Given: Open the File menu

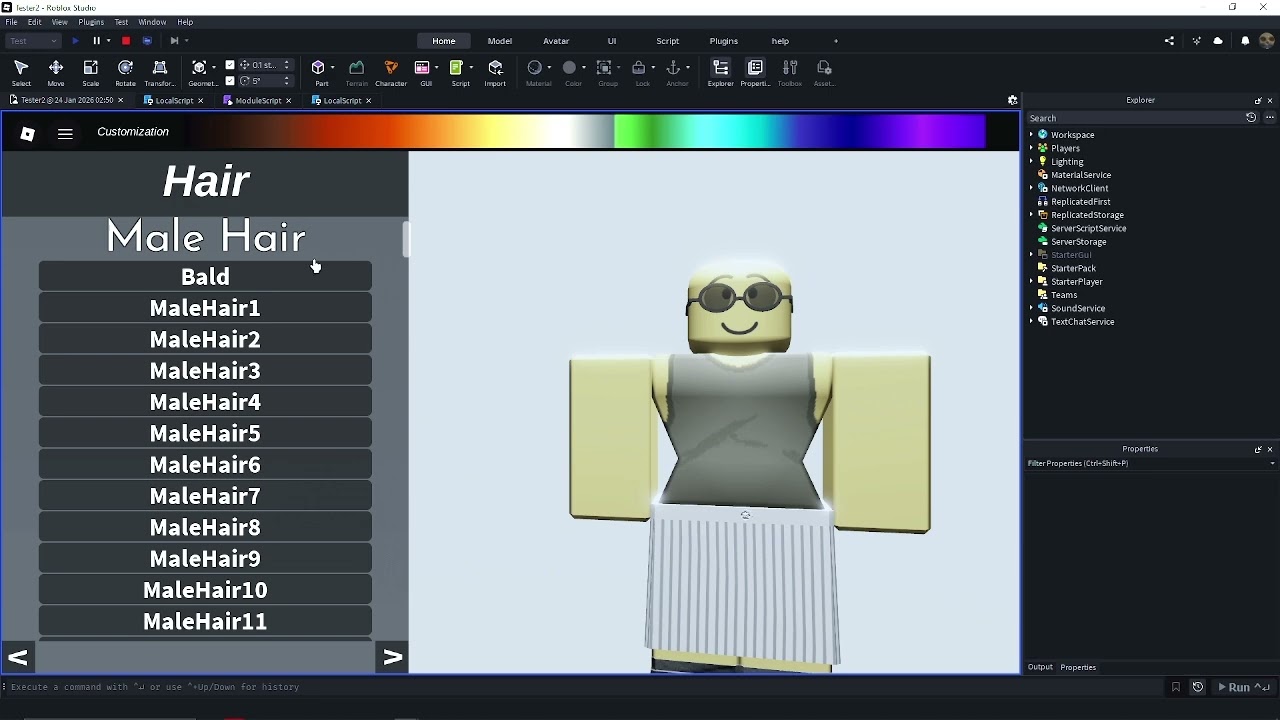Looking at the screenshot, I should tap(11, 22).
